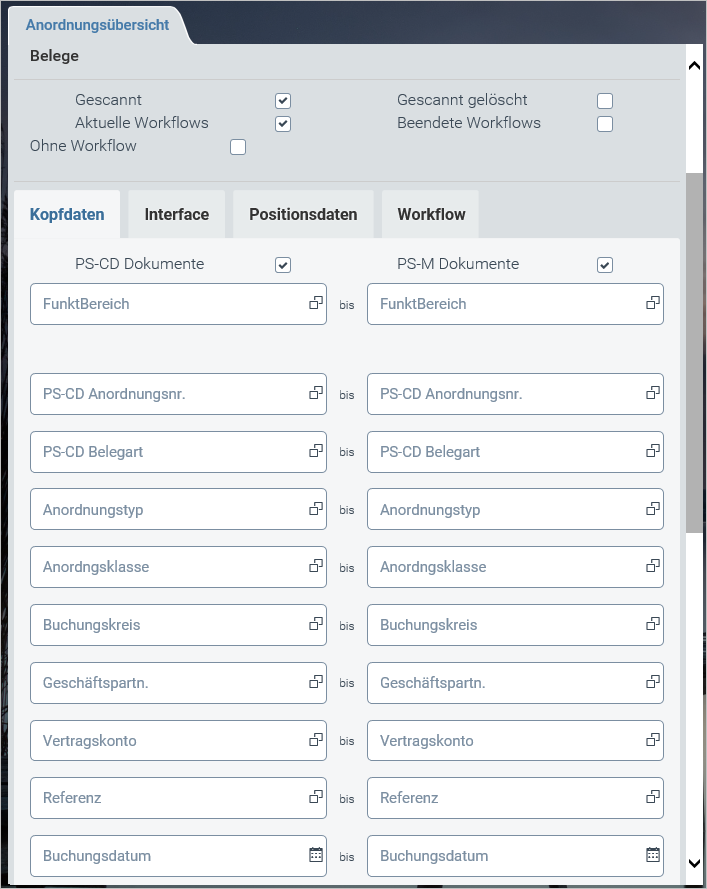Viewport: 707px width, 889px height.
Task: Open the Positionsdaten tab
Action: coord(303,214)
